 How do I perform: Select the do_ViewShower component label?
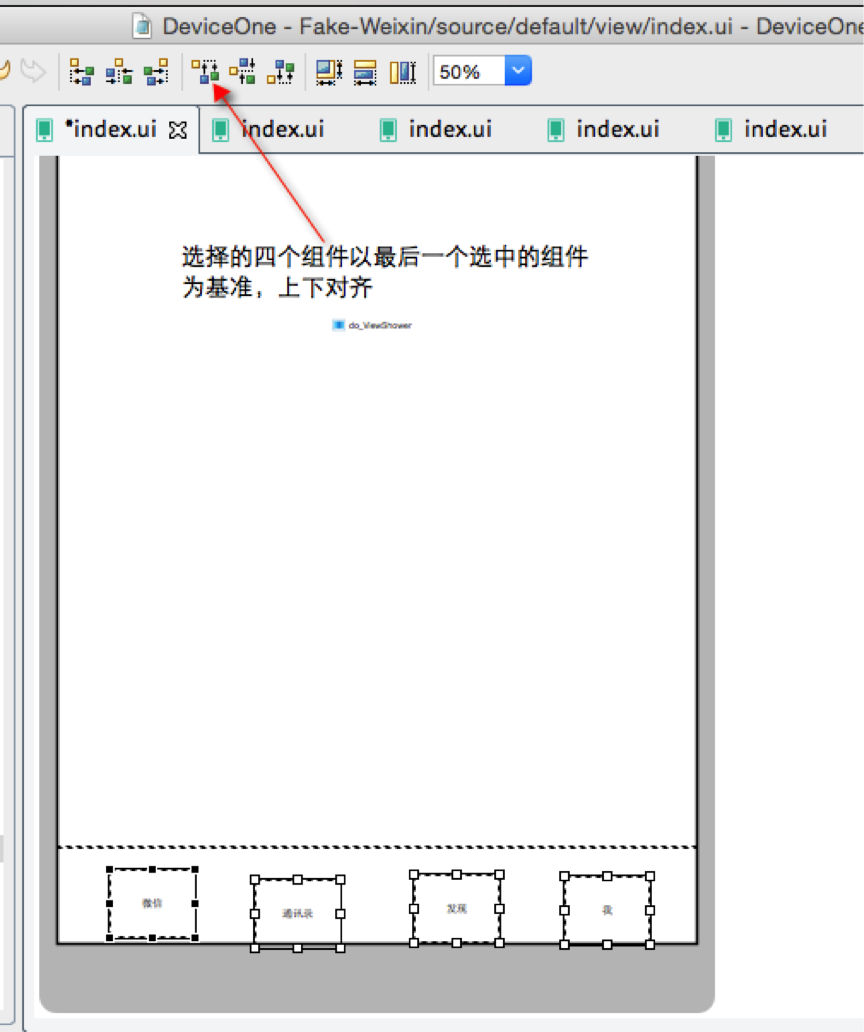point(372,325)
